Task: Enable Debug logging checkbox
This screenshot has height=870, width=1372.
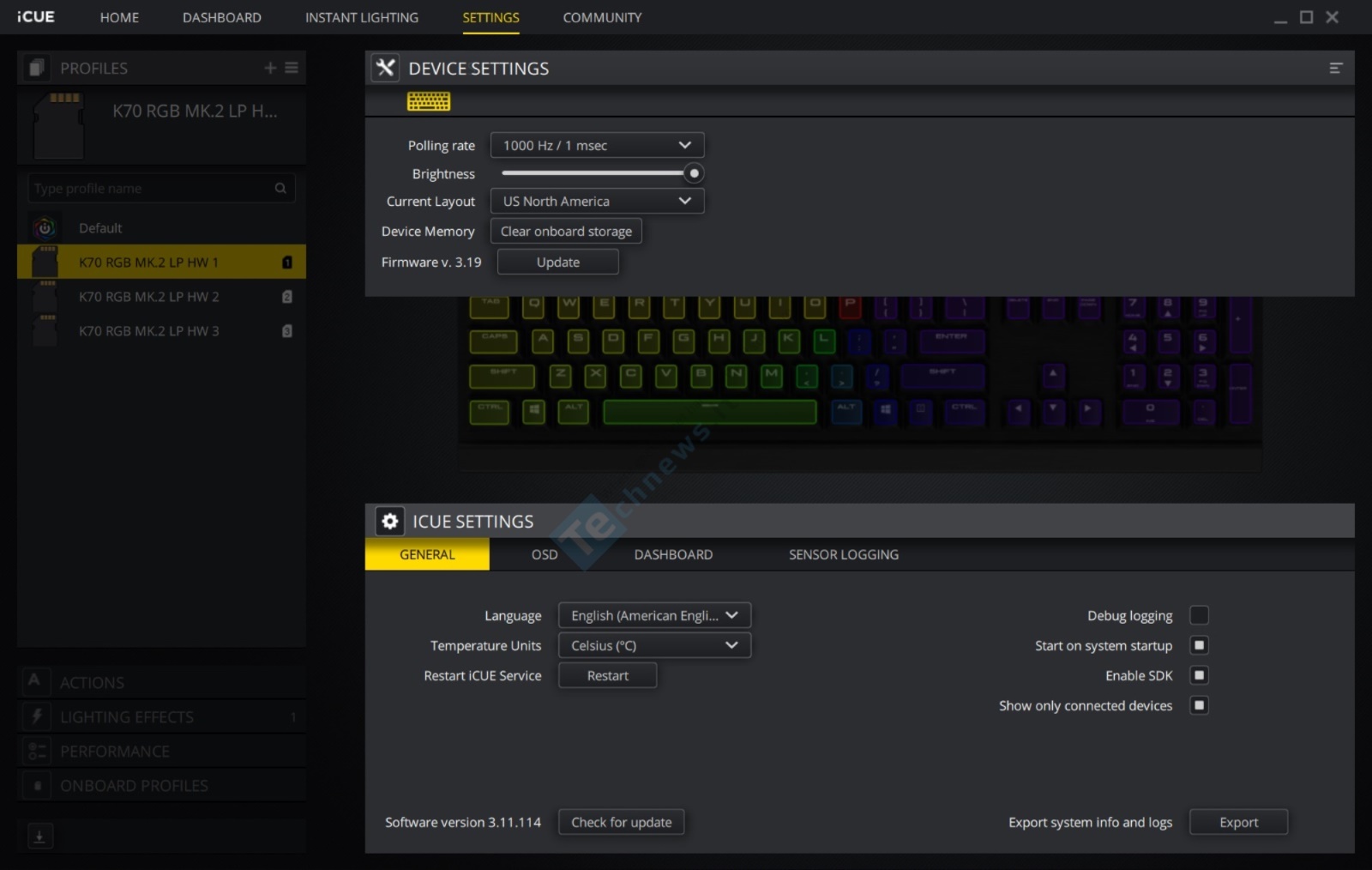Action: [1199, 615]
